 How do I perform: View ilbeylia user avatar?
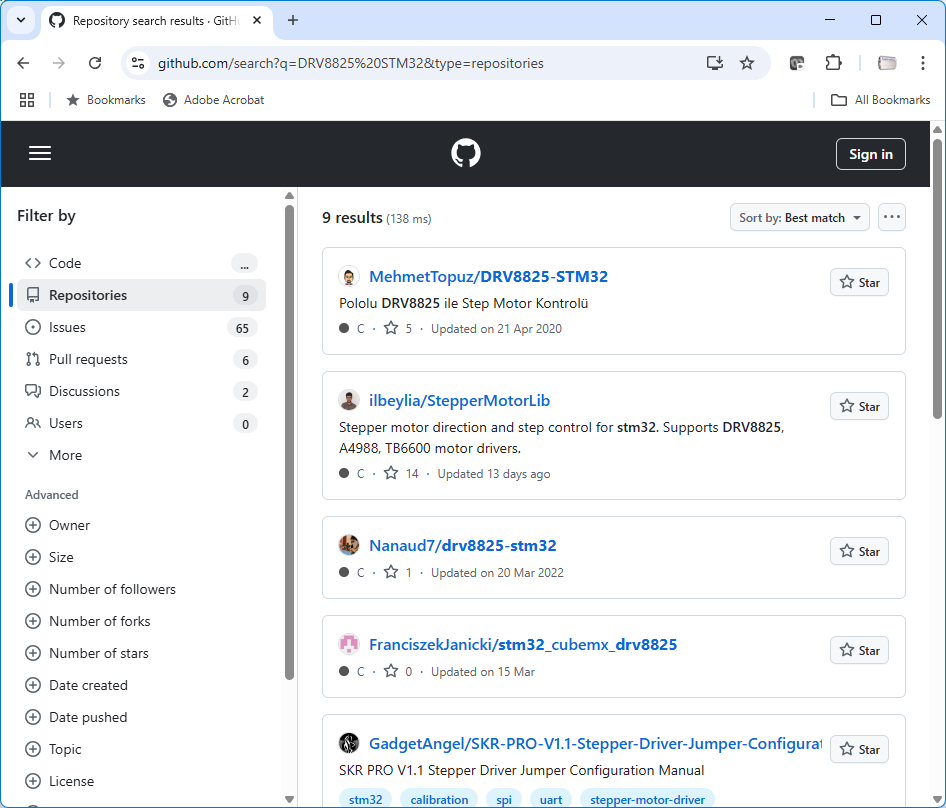coord(349,401)
